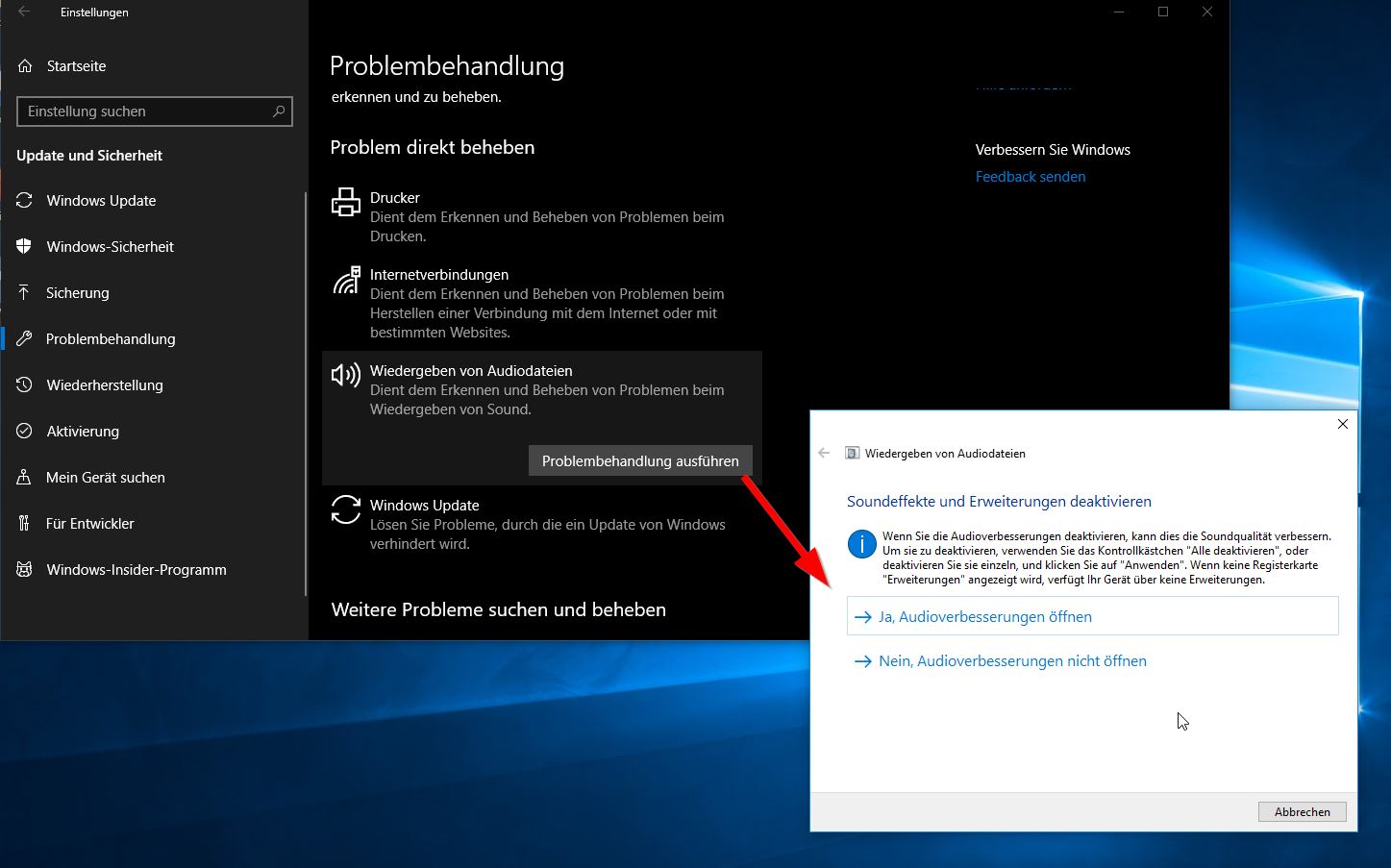Click the blue info icon in the dialog

pyautogui.click(x=862, y=544)
